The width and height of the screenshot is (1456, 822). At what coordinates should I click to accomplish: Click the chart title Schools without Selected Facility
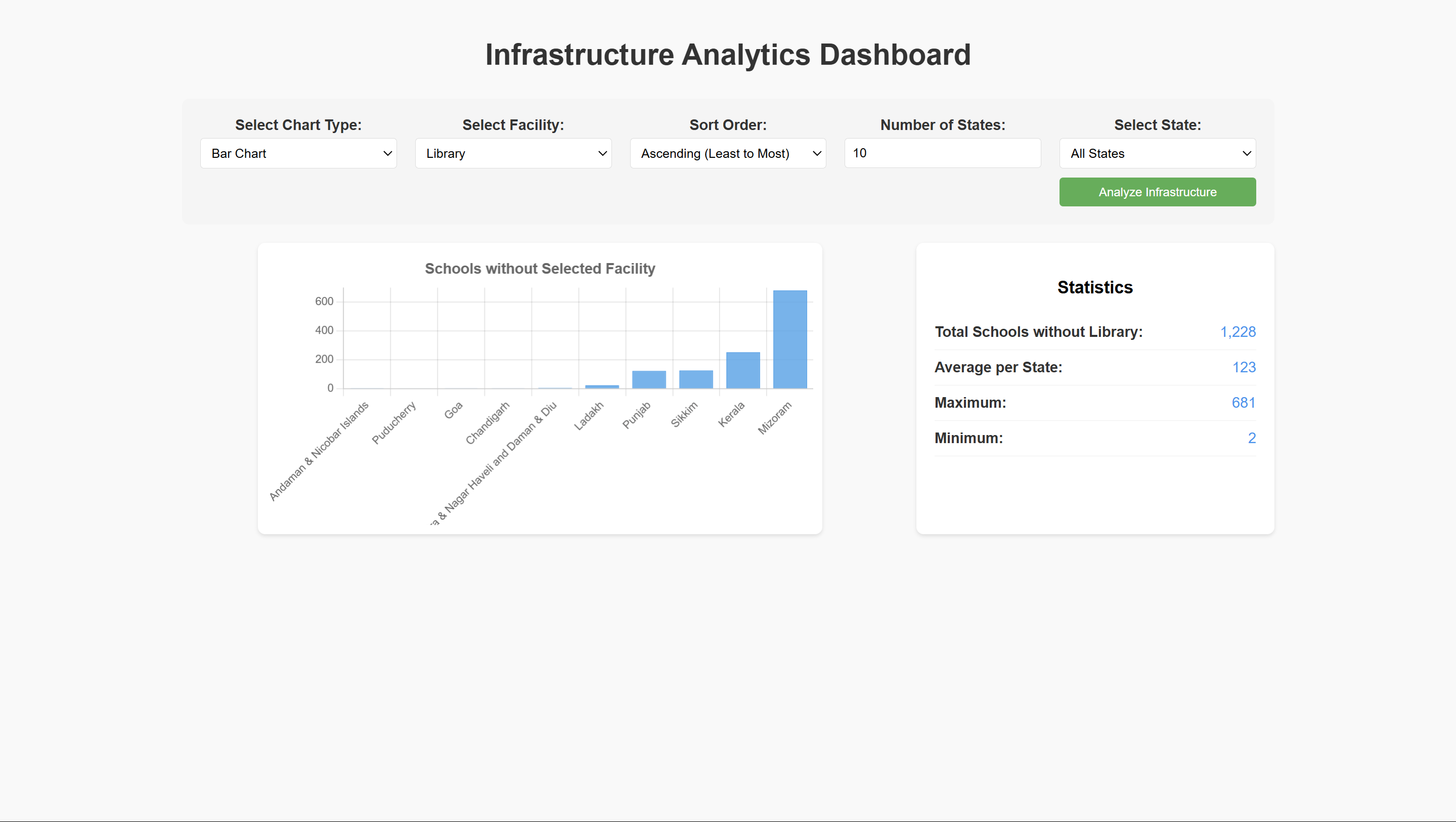pos(540,269)
